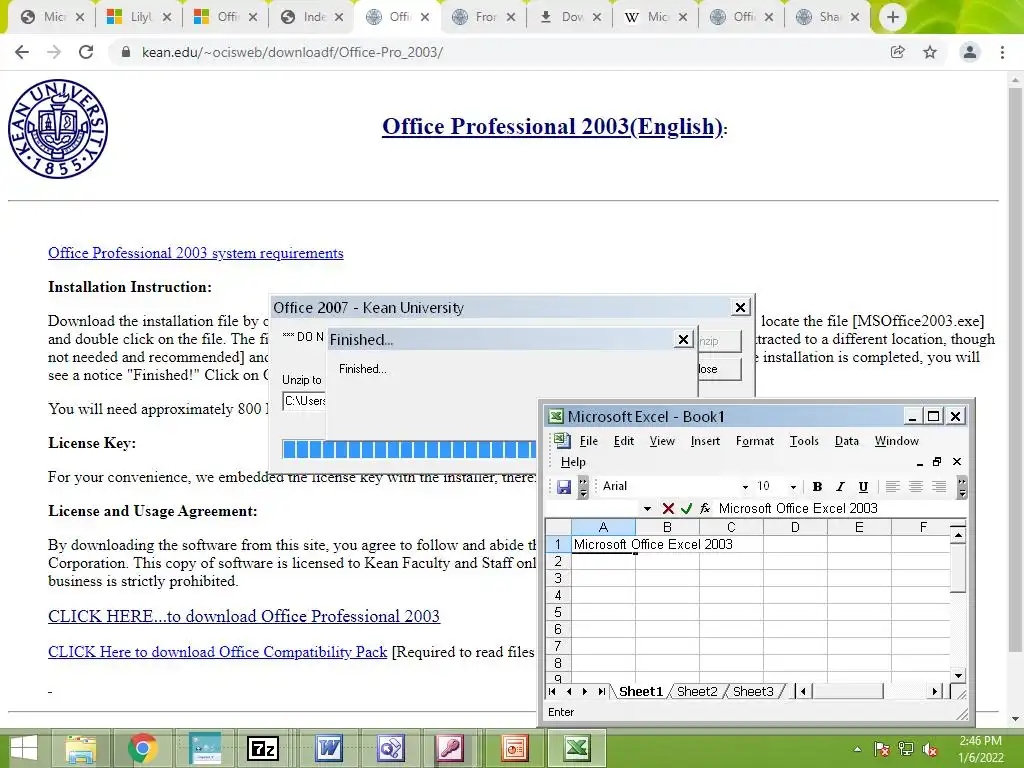Open the Chrome profile avatar
The height and width of the screenshot is (768, 1024).
pos(970,52)
